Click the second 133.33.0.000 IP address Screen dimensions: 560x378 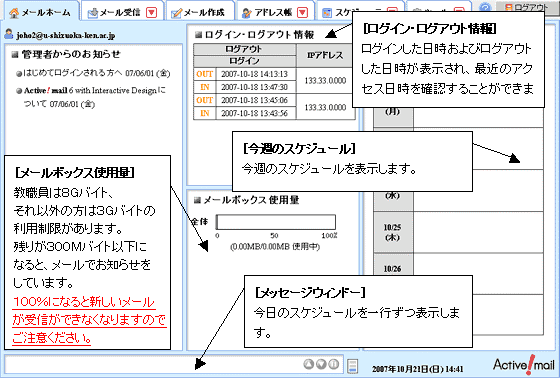pos(325,107)
